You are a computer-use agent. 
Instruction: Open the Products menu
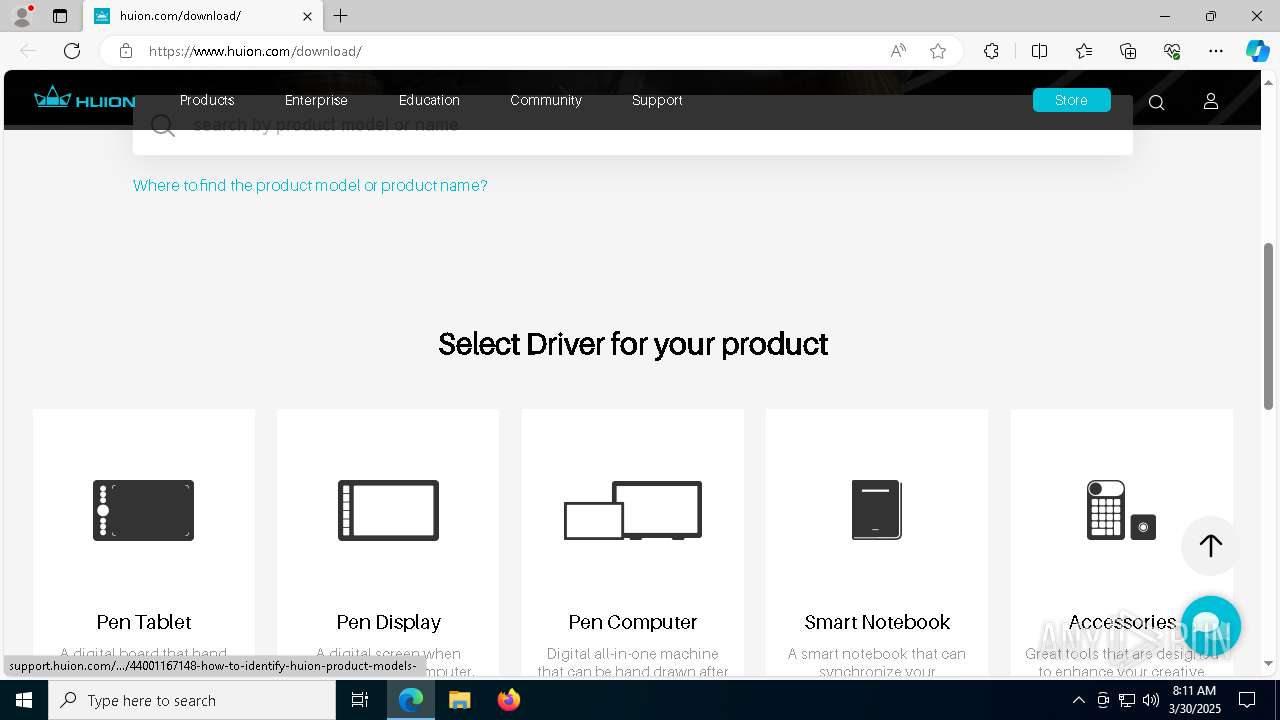pyautogui.click(x=207, y=100)
